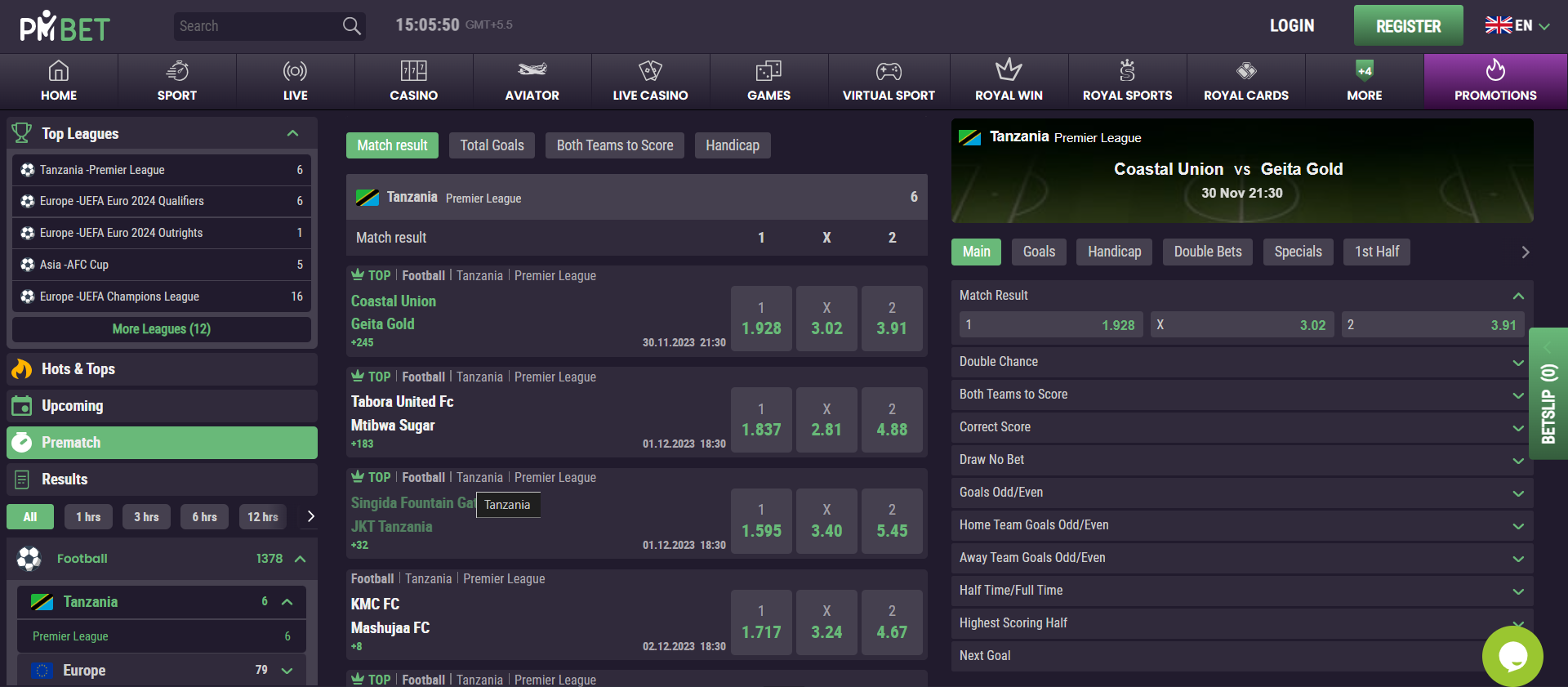The width and height of the screenshot is (1568, 687).
Task: Click the Football sport ball icon
Action: coord(29,559)
